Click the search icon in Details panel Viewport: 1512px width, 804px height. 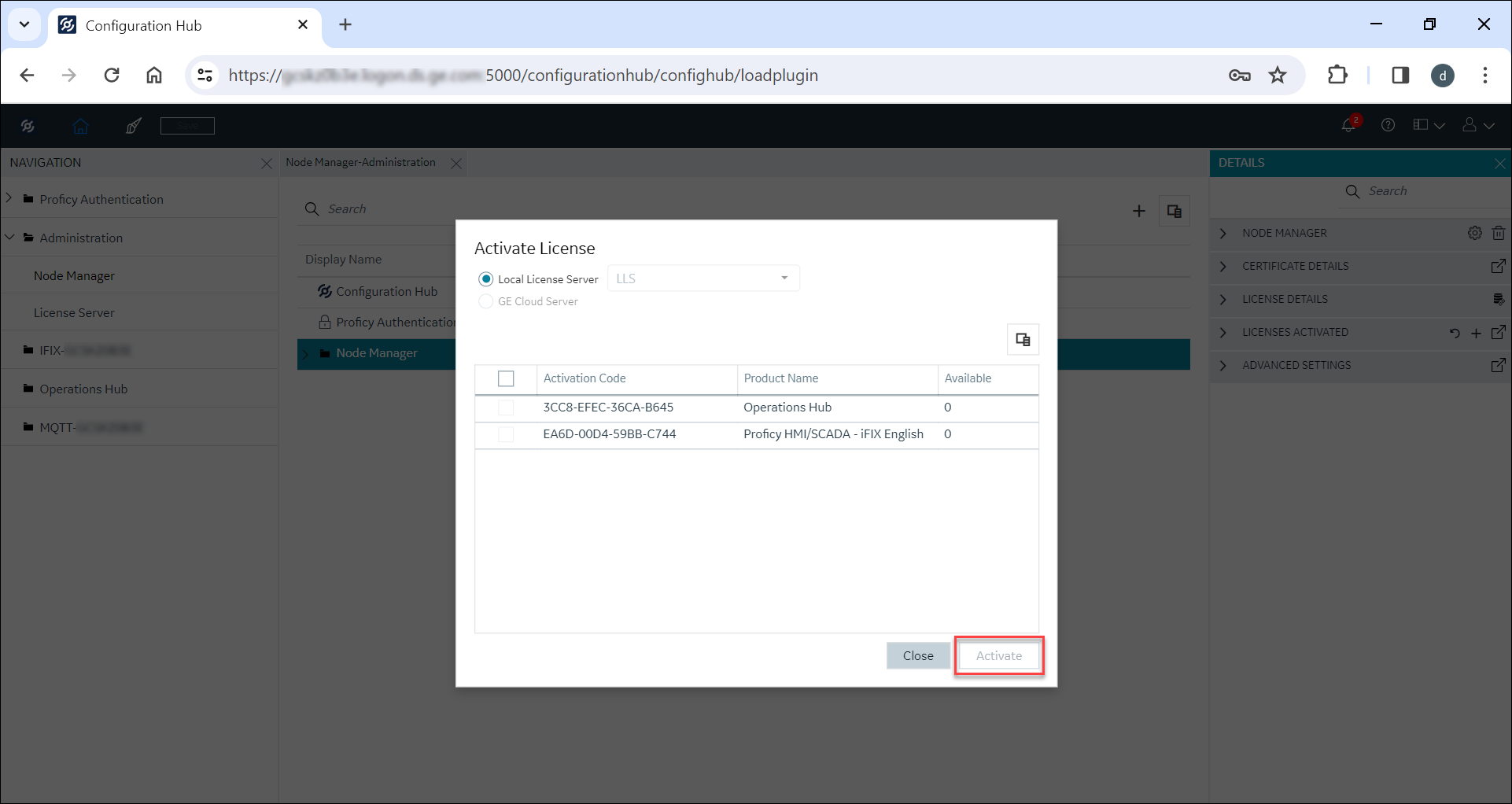coord(1353,191)
